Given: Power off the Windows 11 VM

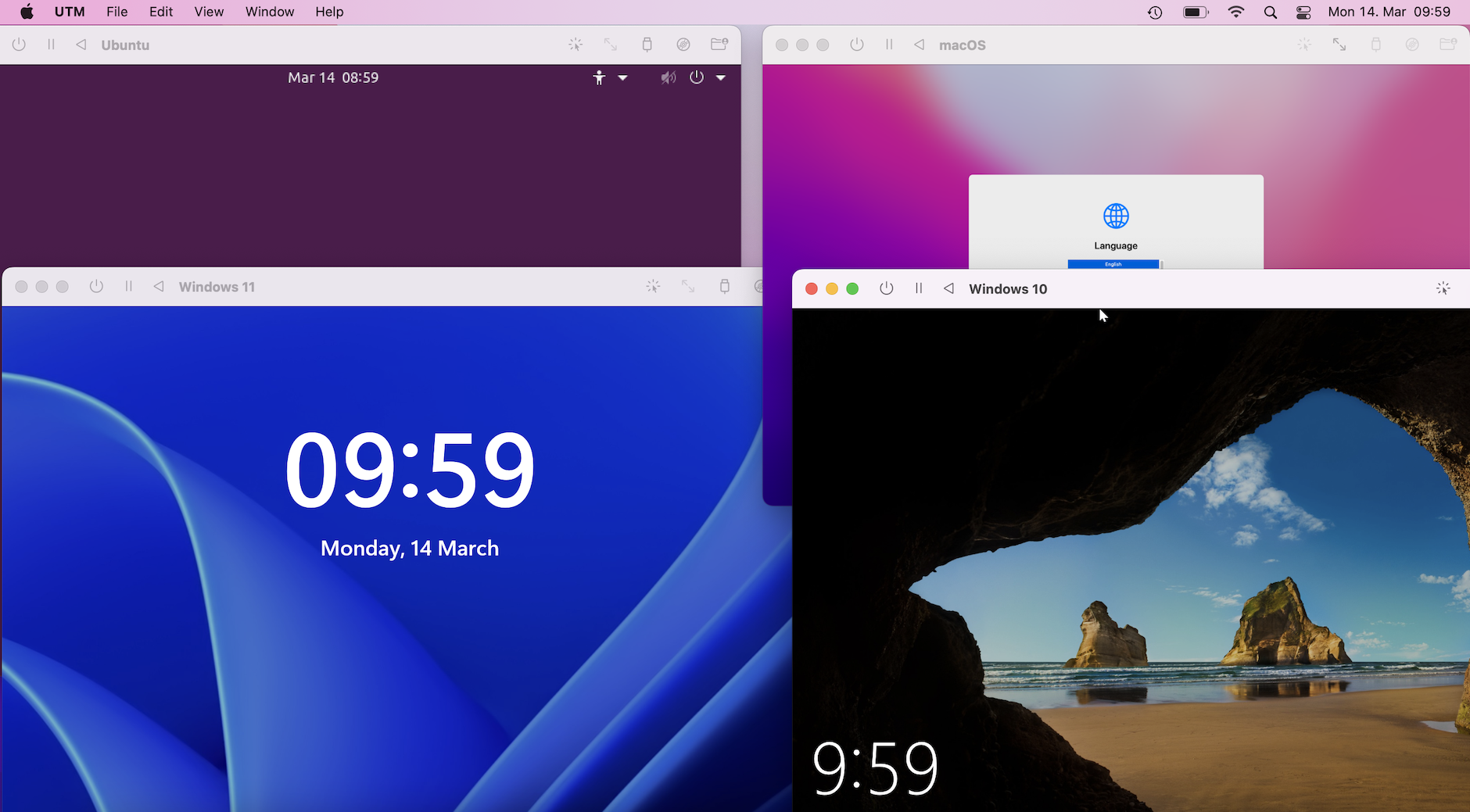Looking at the screenshot, I should (96, 287).
